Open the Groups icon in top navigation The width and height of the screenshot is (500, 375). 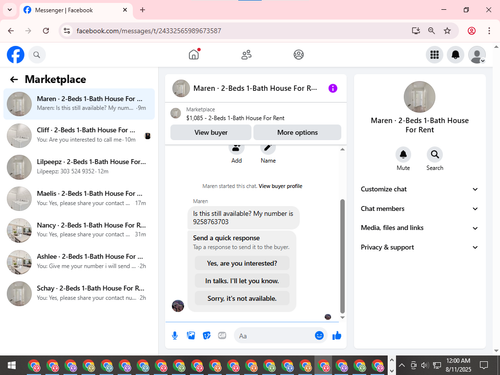point(298,55)
